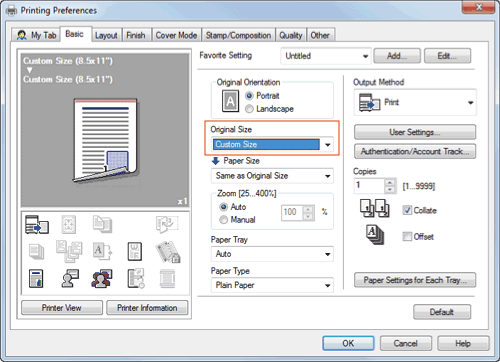Click the red group account track icon
This screenshot has height=362, width=500.
pos(102,279)
